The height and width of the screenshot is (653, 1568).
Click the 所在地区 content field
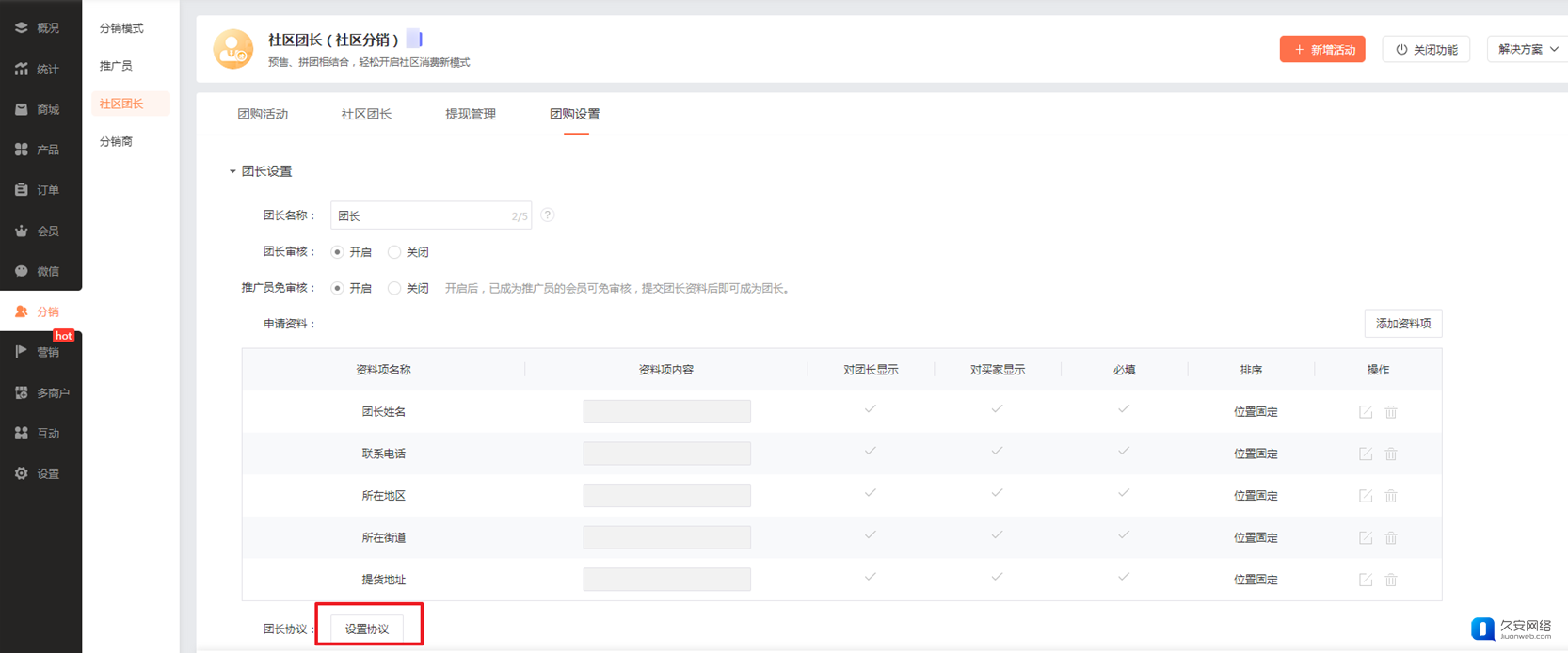point(666,496)
